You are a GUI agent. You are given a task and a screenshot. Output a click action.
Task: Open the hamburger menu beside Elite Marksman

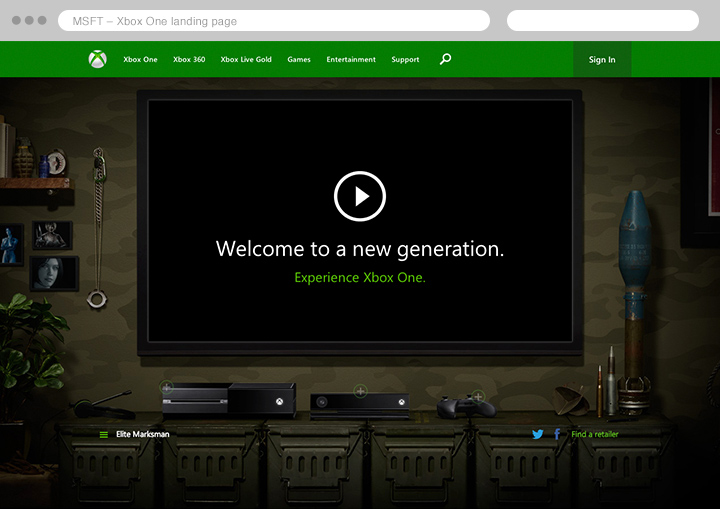pyautogui.click(x=104, y=435)
